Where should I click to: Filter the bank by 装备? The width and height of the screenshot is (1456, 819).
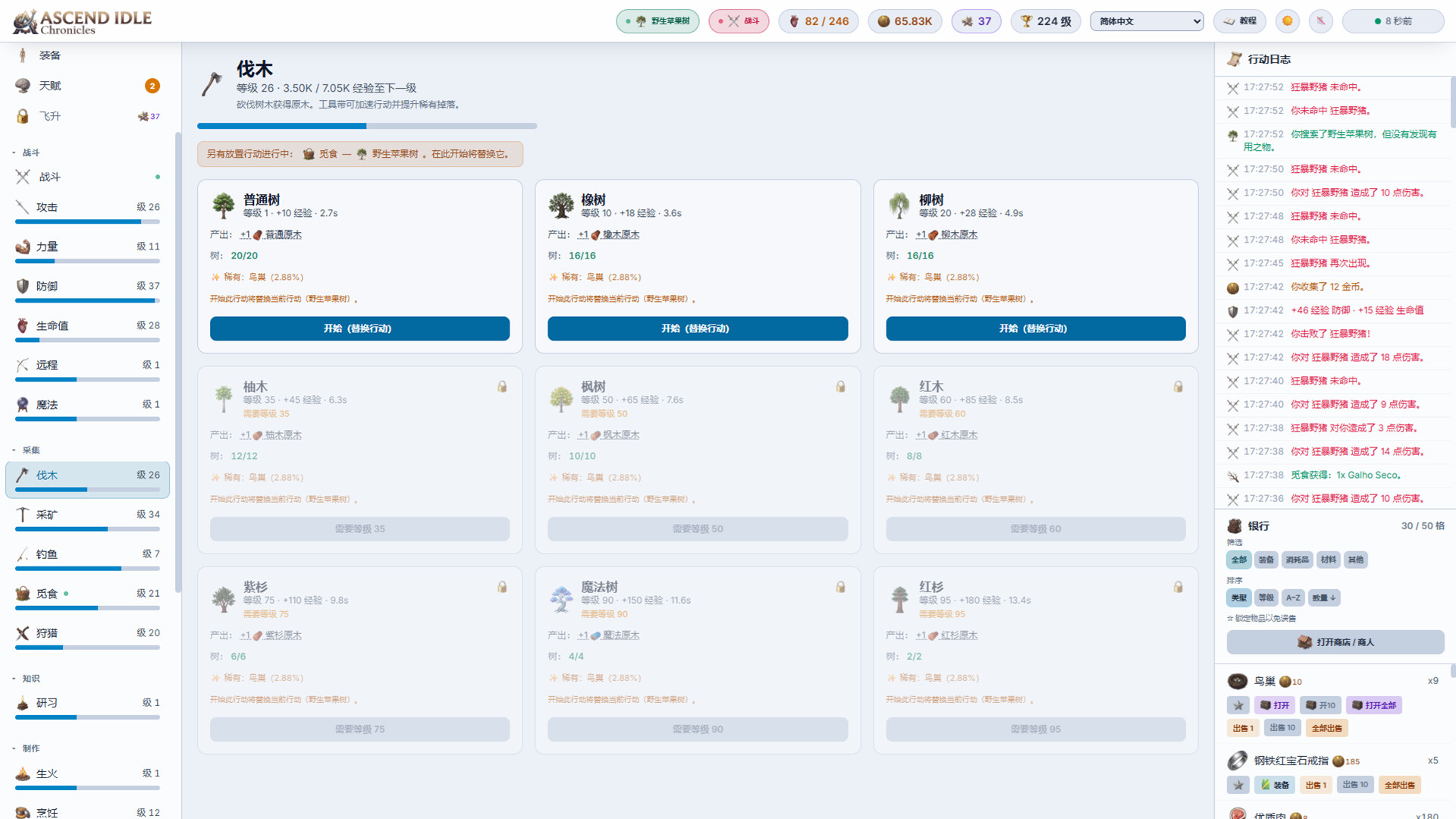(x=1266, y=560)
